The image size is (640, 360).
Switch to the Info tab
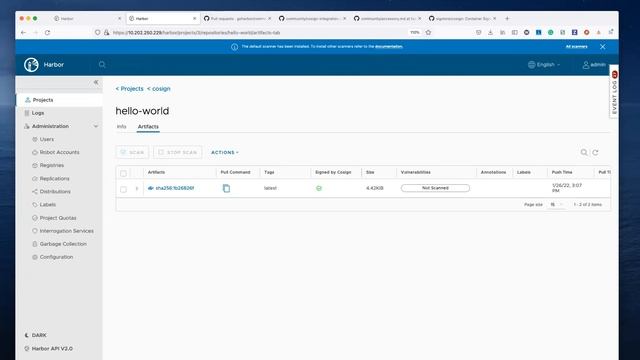pos(121,127)
